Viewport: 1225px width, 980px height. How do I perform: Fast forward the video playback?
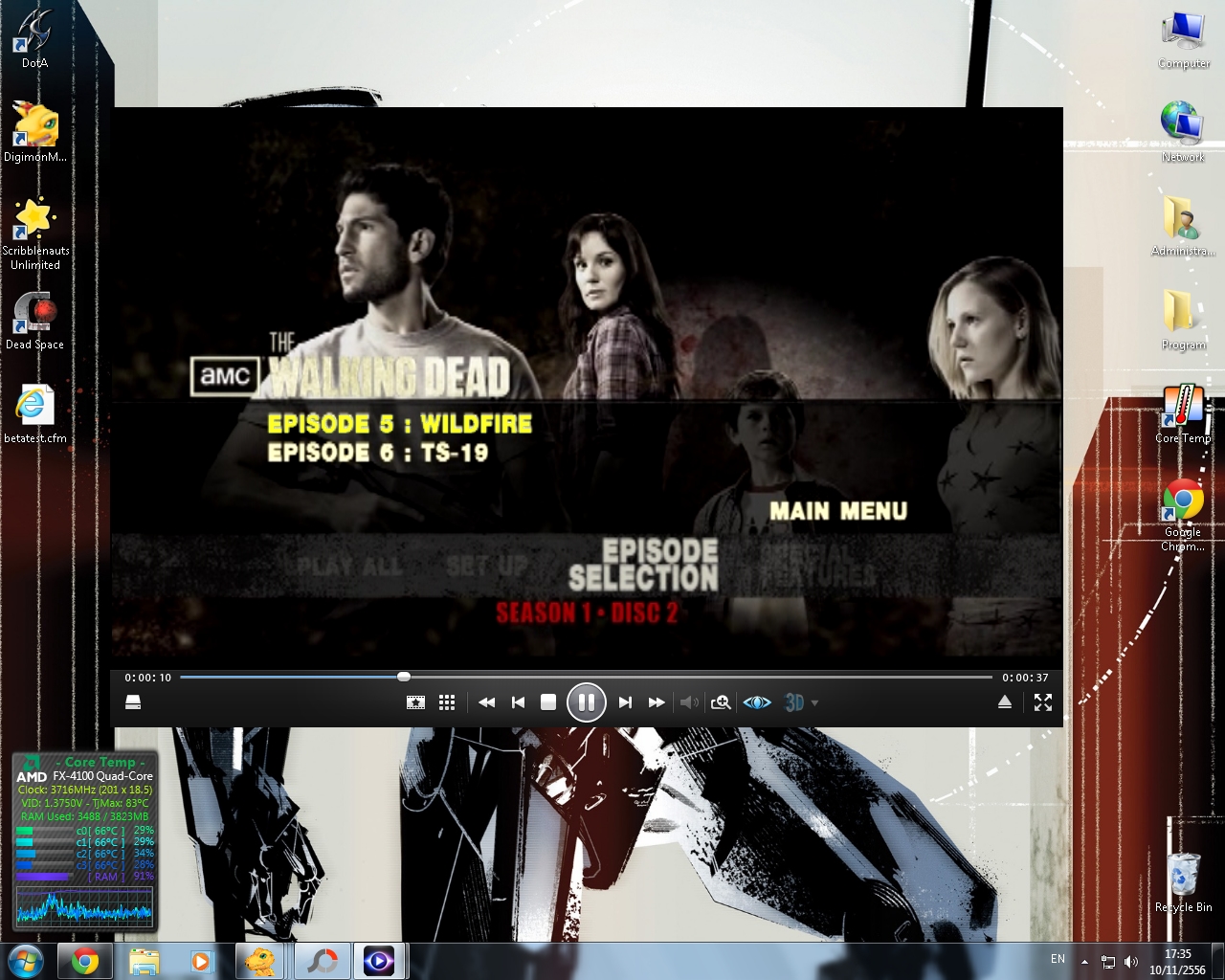point(657,702)
